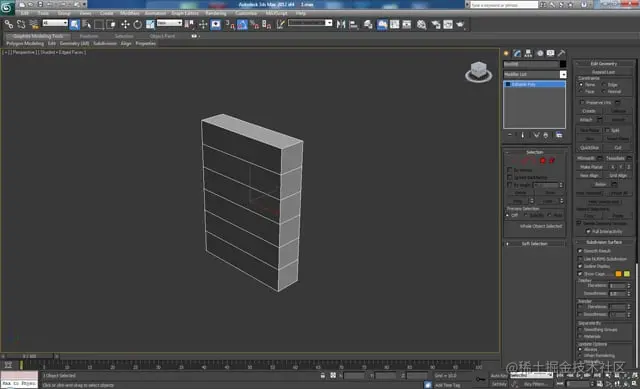
Task: Select the Link tool chain icon
Action: point(9,25)
